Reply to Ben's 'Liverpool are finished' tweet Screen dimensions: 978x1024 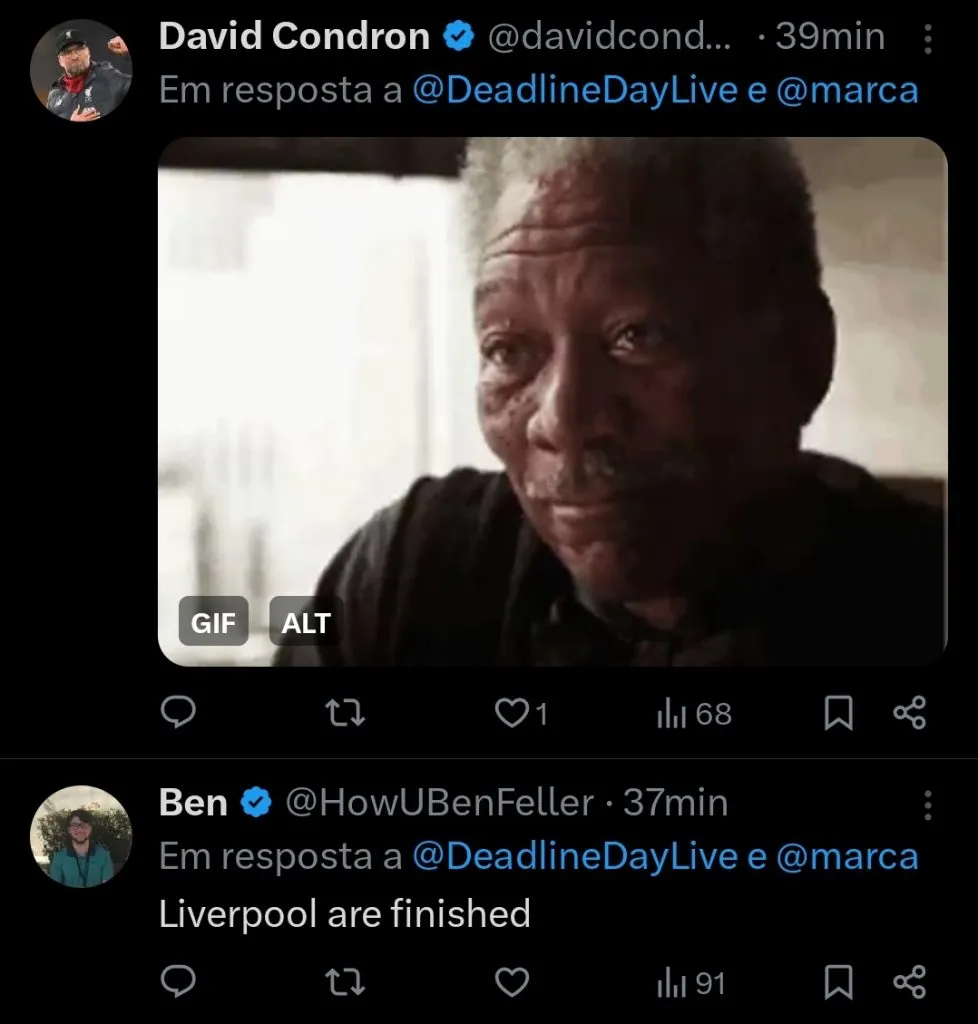coord(180,982)
